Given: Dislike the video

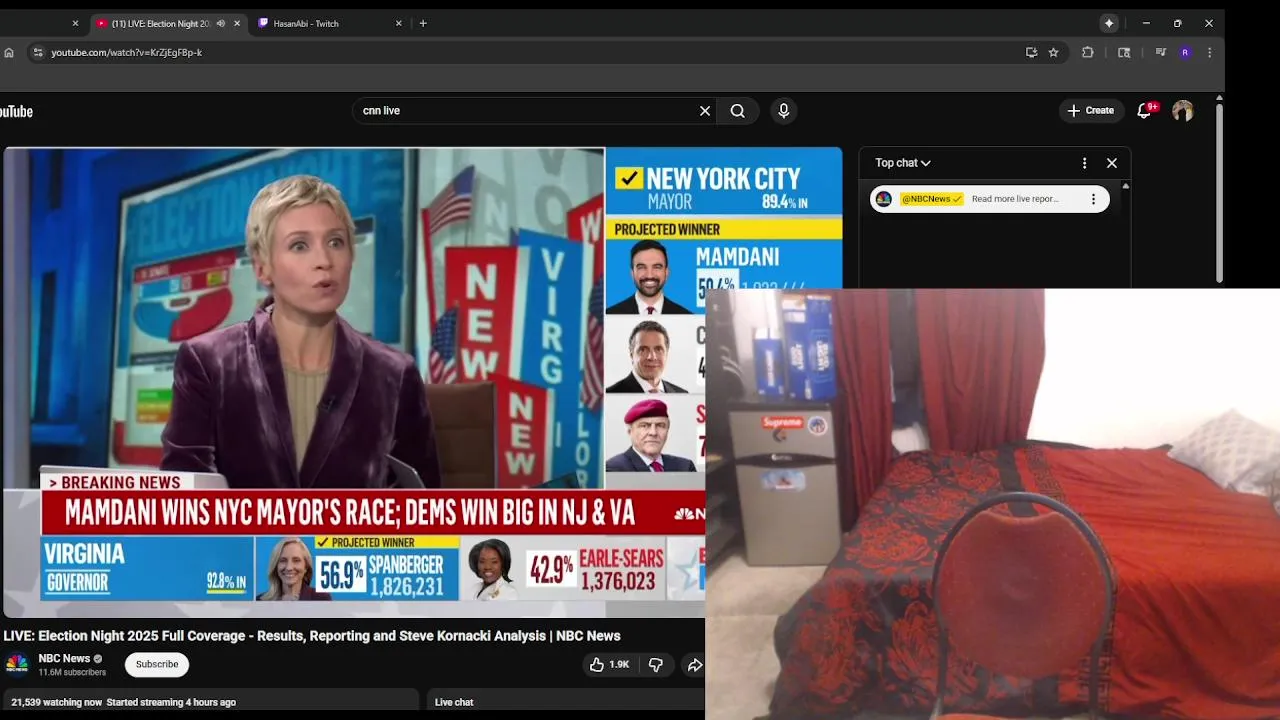Looking at the screenshot, I should pos(656,664).
